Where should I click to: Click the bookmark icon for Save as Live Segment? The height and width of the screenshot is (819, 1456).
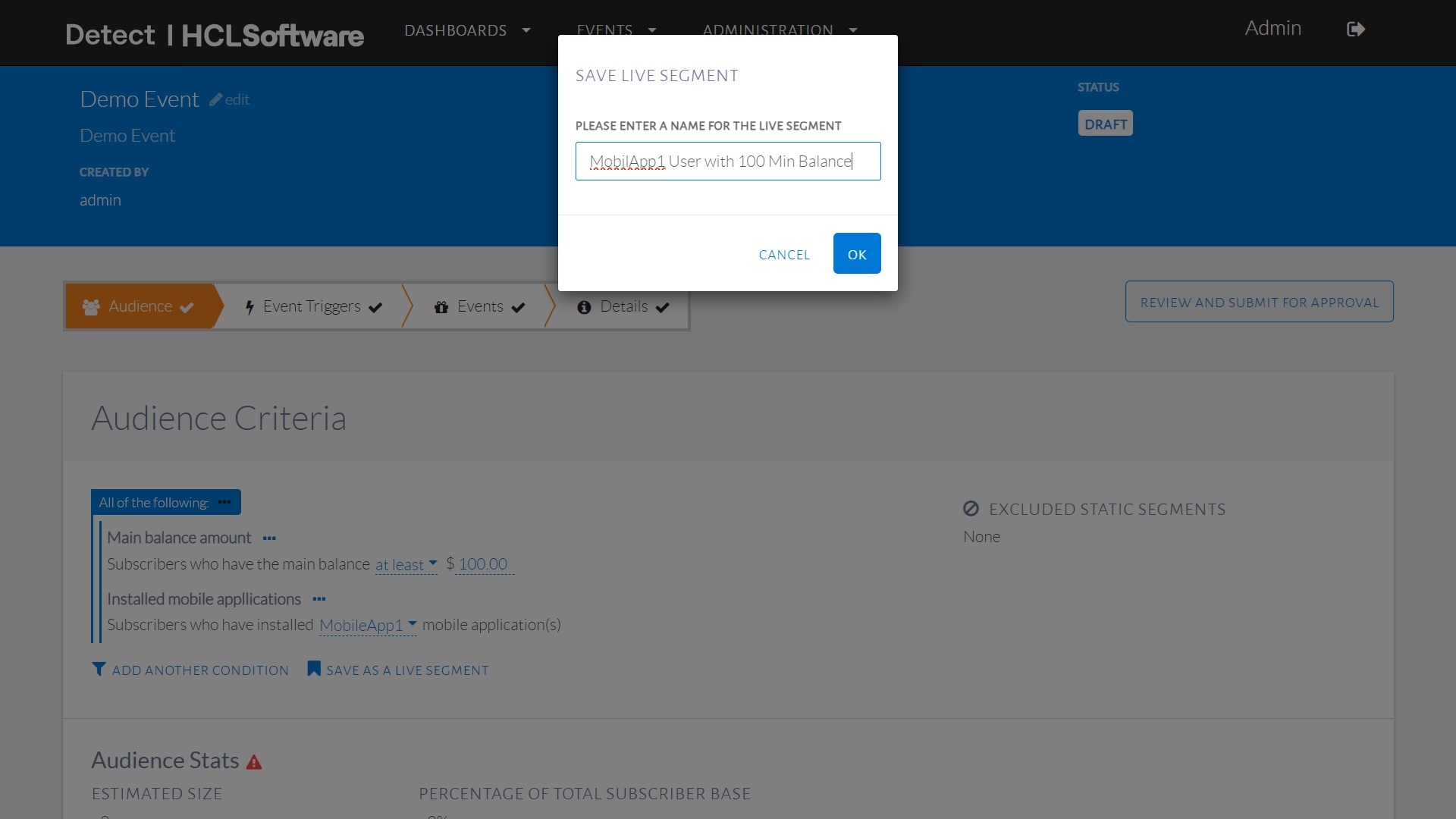tap(313, 669)
